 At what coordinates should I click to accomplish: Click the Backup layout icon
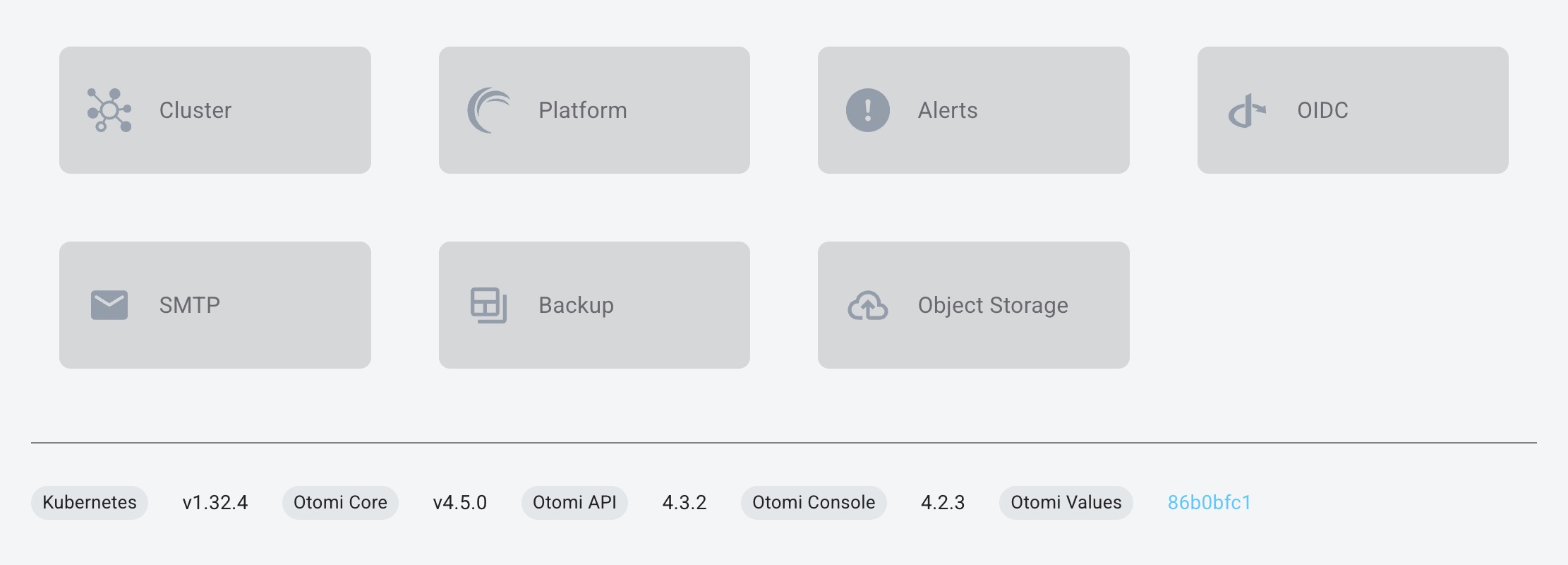tap(488, 305)
